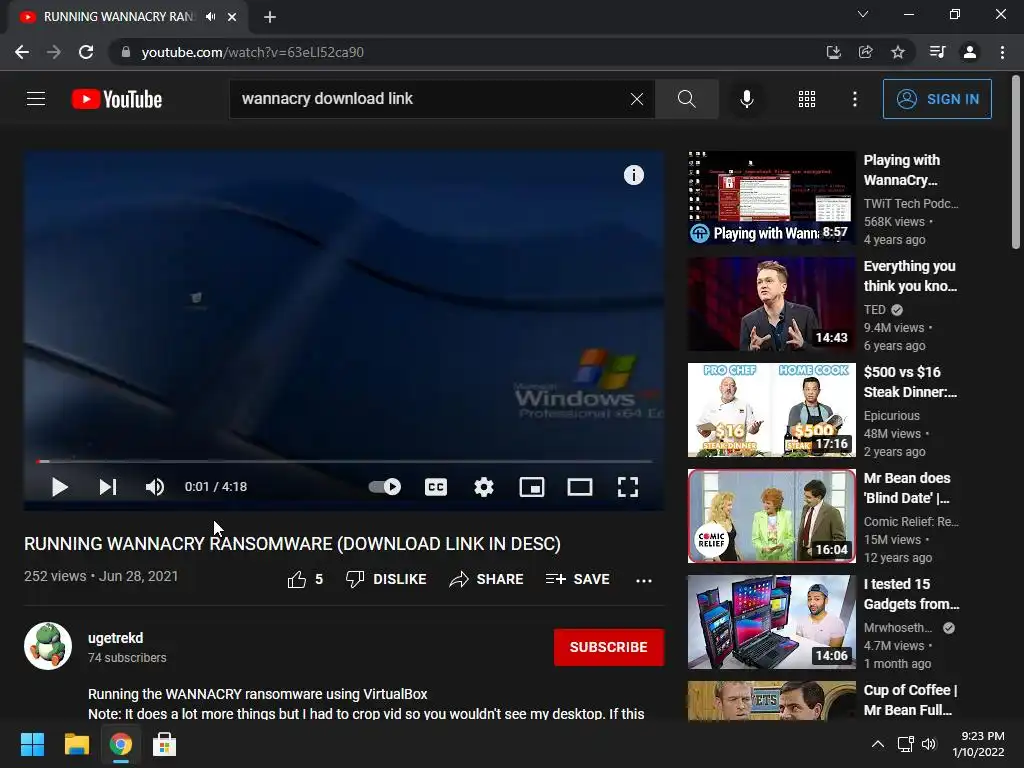1024x768 pixels.
Task: Open 'I tested 15 Gadgets' video title
Action: tap(911, 594)
